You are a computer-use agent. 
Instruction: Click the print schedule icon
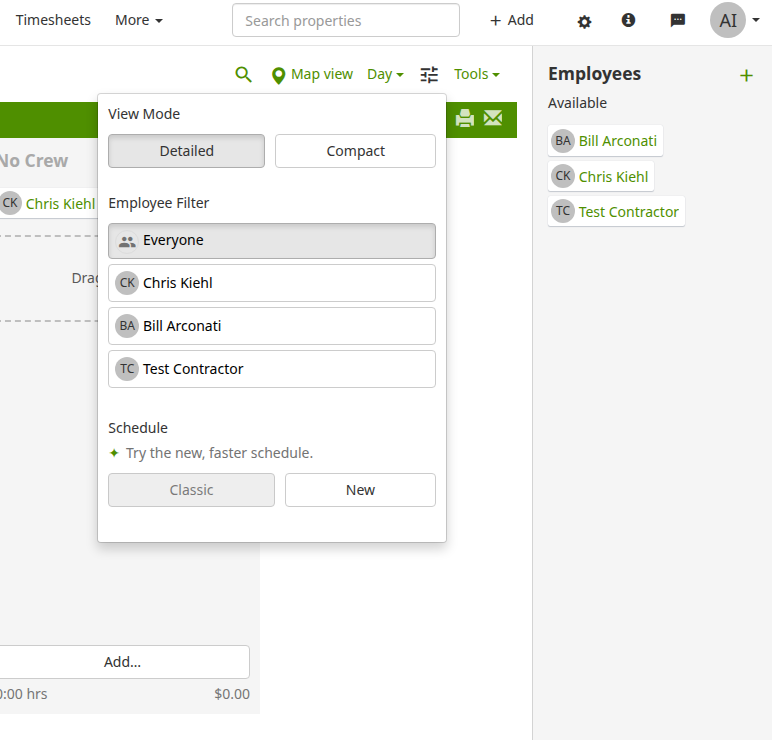pos(465,118)
